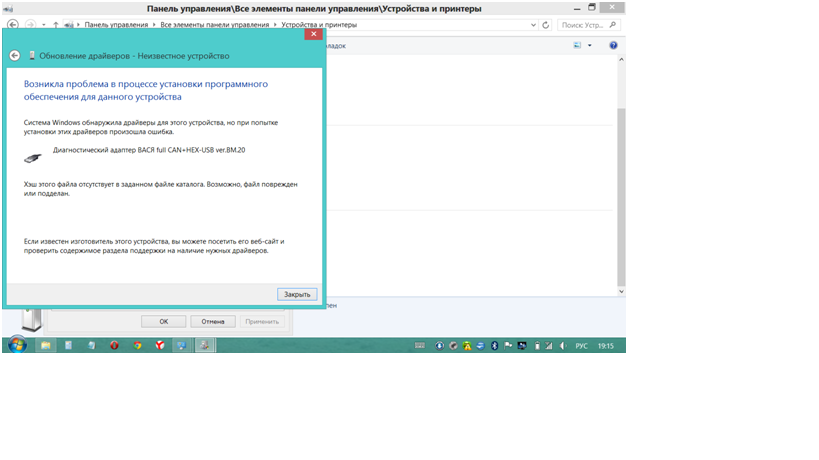819x460 pixels.
Task: Open Action Center flag icon in tray
Action: point(508,346)
